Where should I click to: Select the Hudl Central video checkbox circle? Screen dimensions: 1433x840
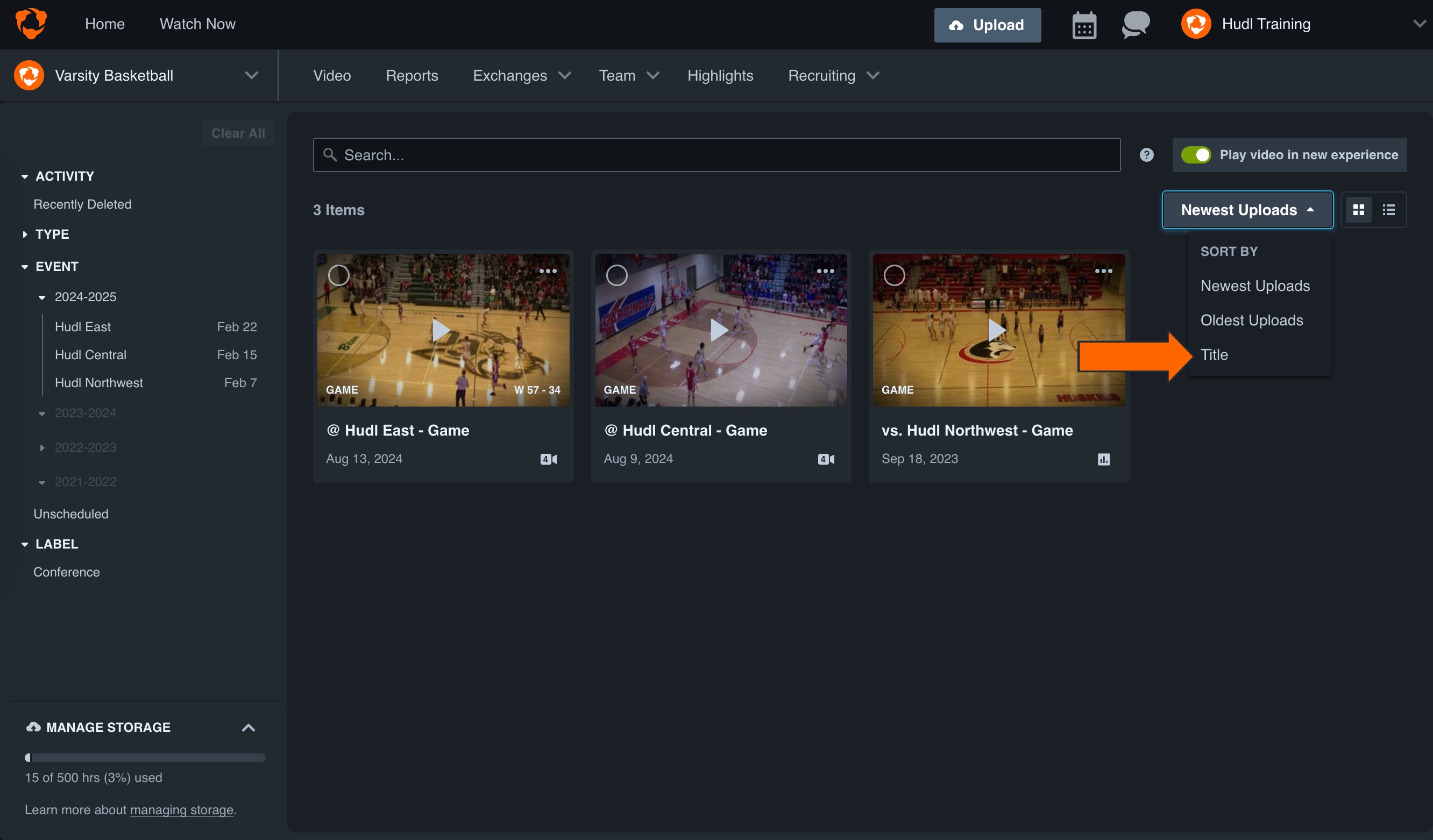616,274
